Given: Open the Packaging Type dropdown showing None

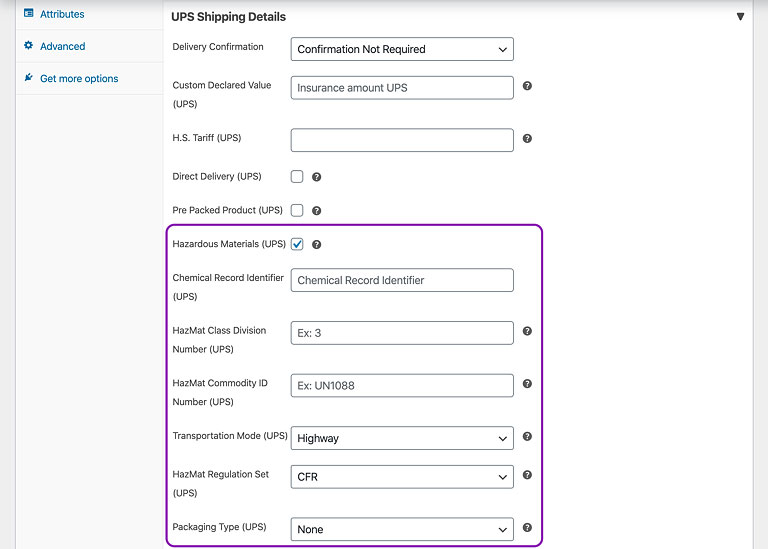Looking at the screenshot, I should [x=402, y=529].
